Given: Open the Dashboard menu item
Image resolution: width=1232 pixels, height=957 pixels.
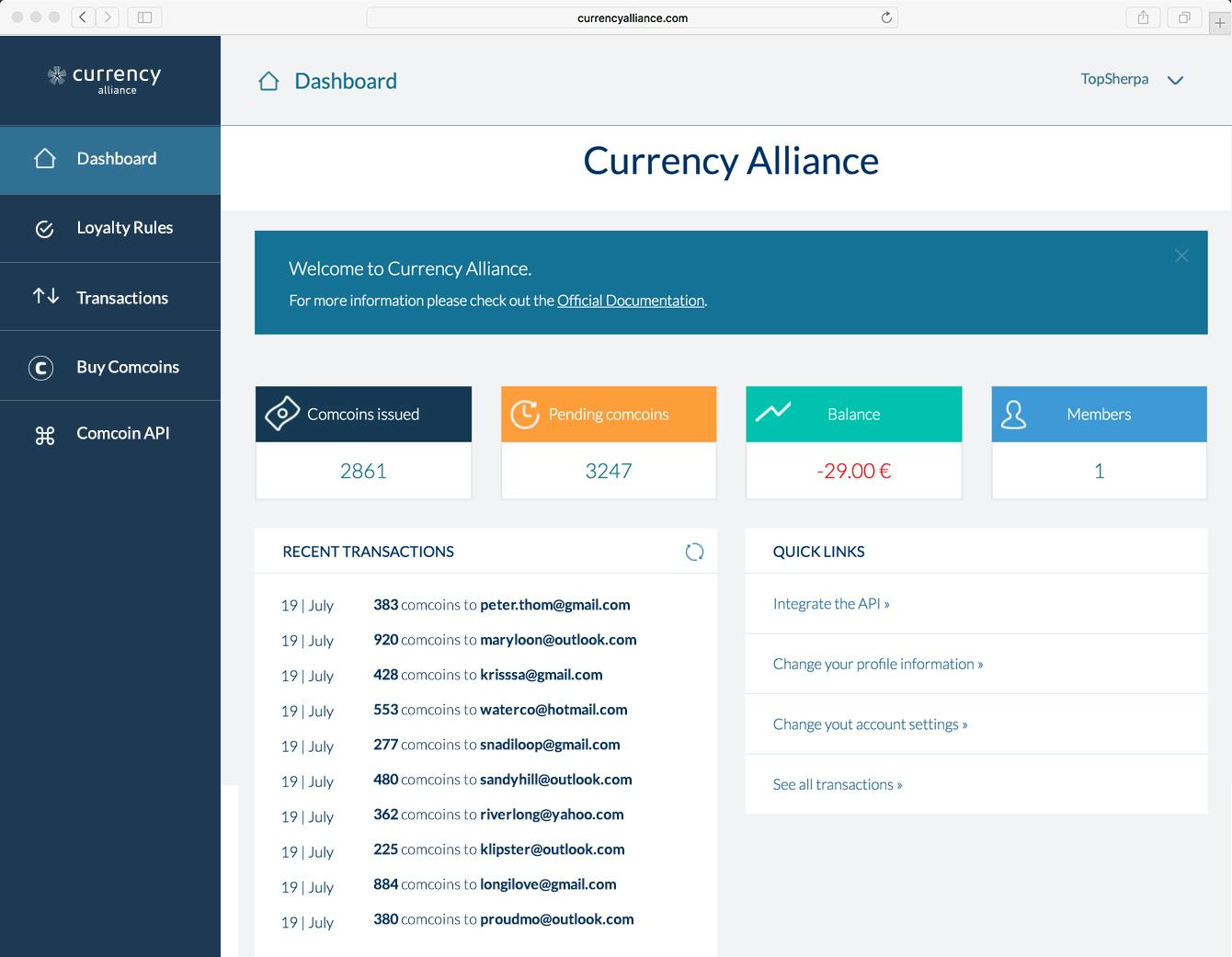Looking at the screenshot, I should [x=117, y=158].
